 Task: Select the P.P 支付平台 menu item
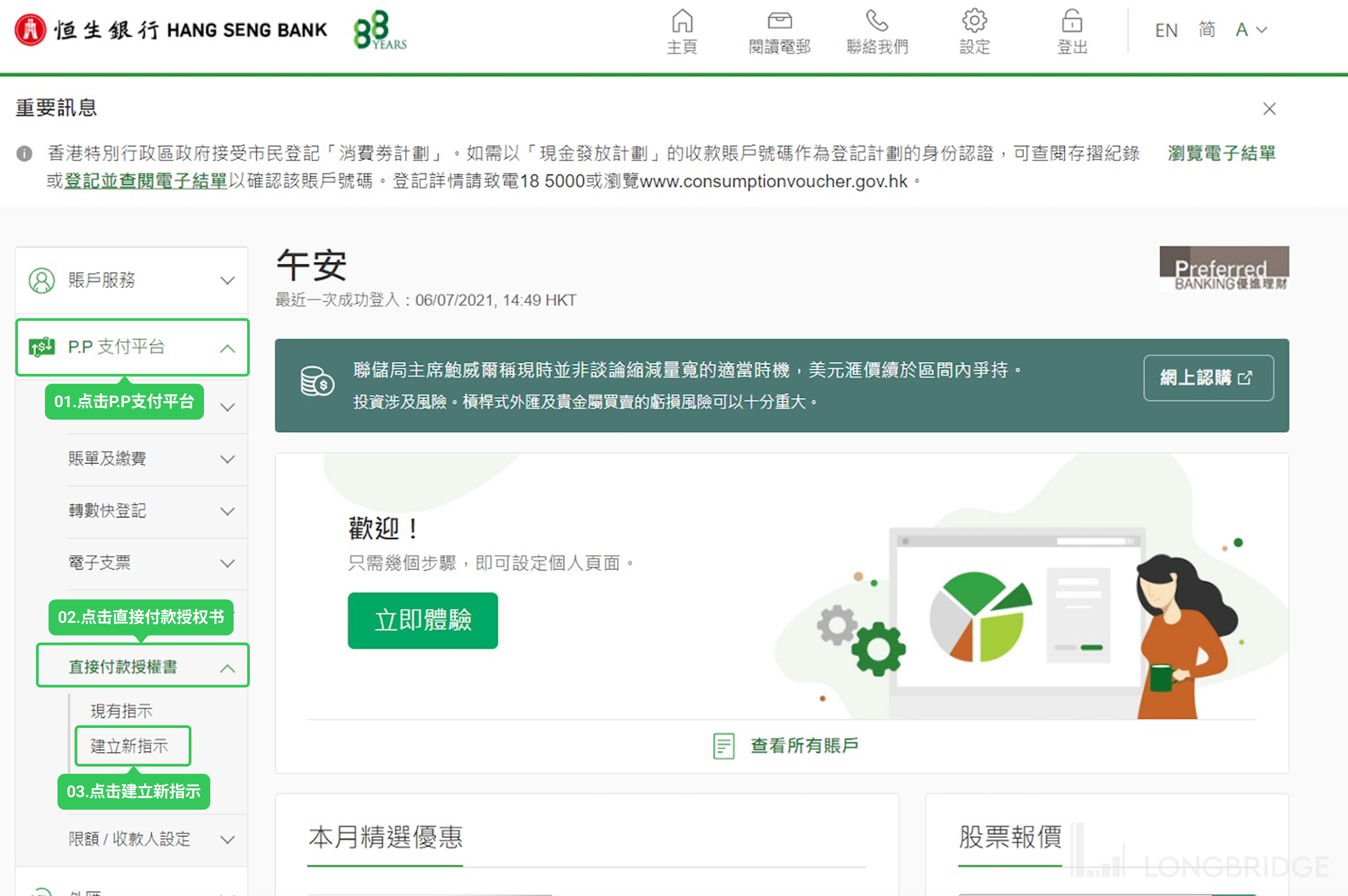[132, 347]
